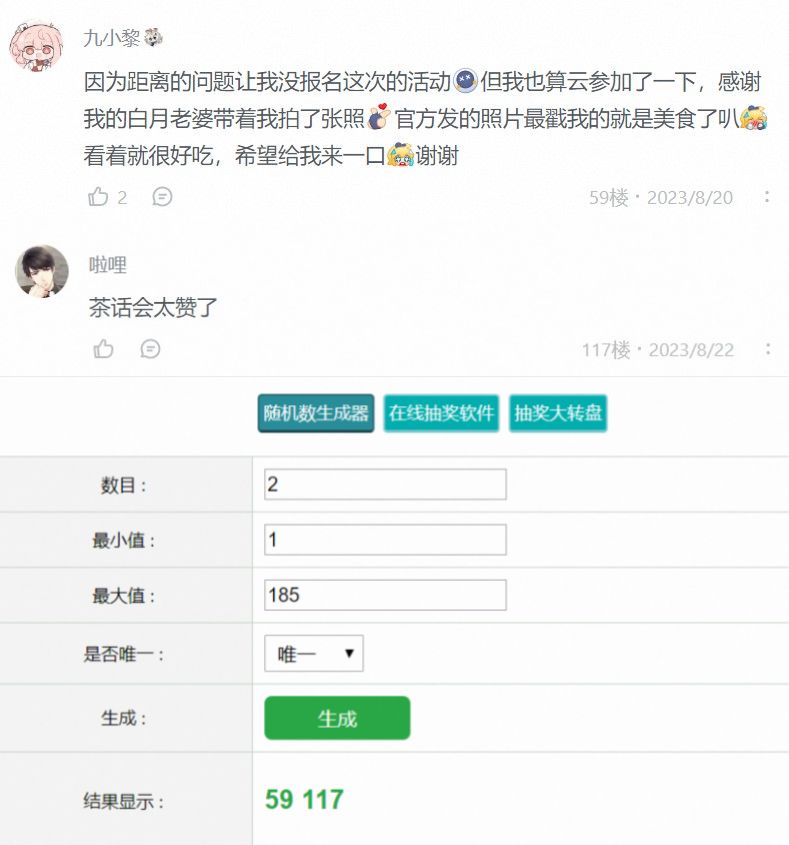The width and height of the screenshot is (789, 845).
Task: Click the dropdown arrow next to 唯一
Action: [349, 654]
